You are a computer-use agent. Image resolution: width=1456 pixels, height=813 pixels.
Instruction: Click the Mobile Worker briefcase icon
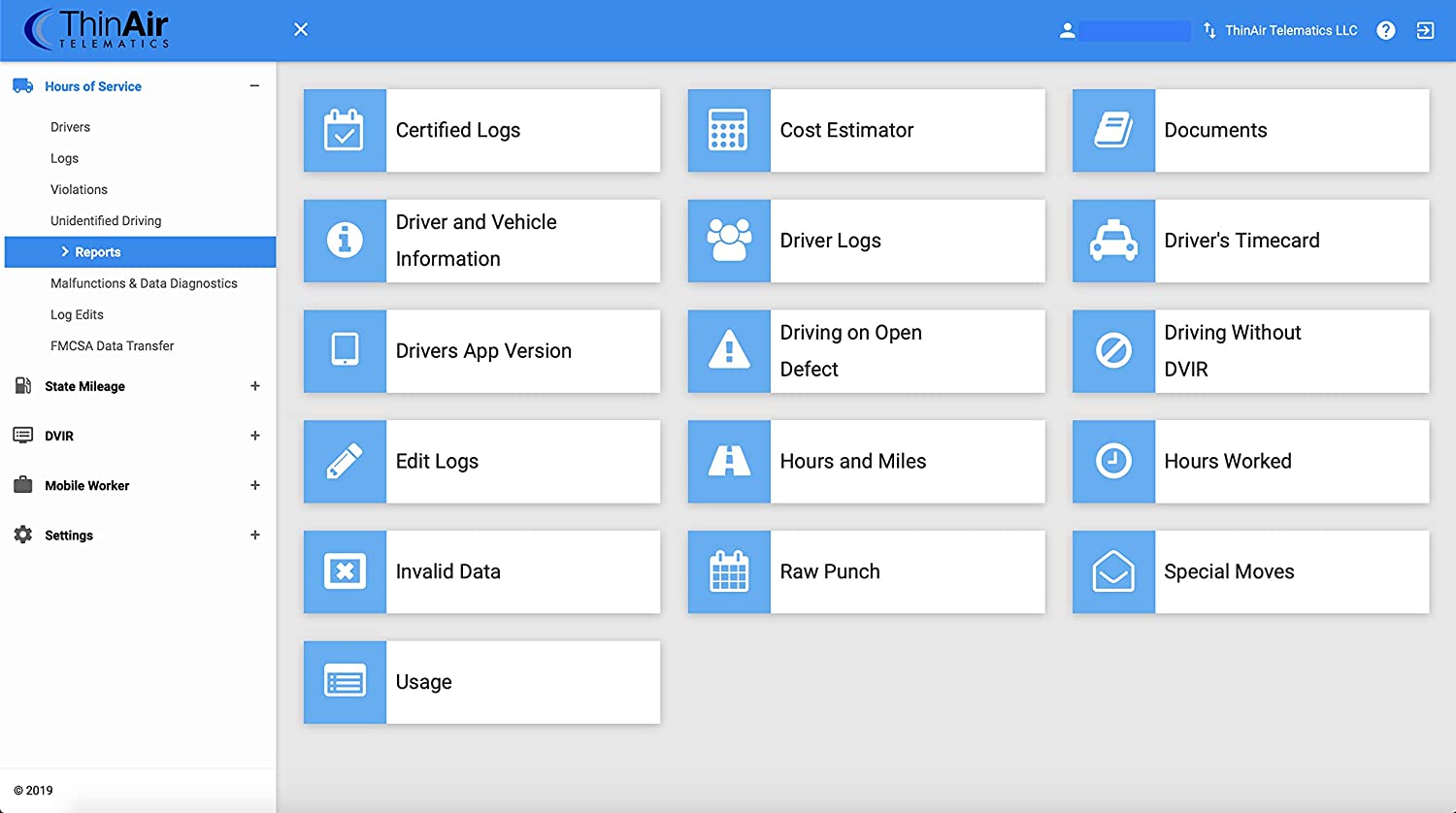pos(23,485)
